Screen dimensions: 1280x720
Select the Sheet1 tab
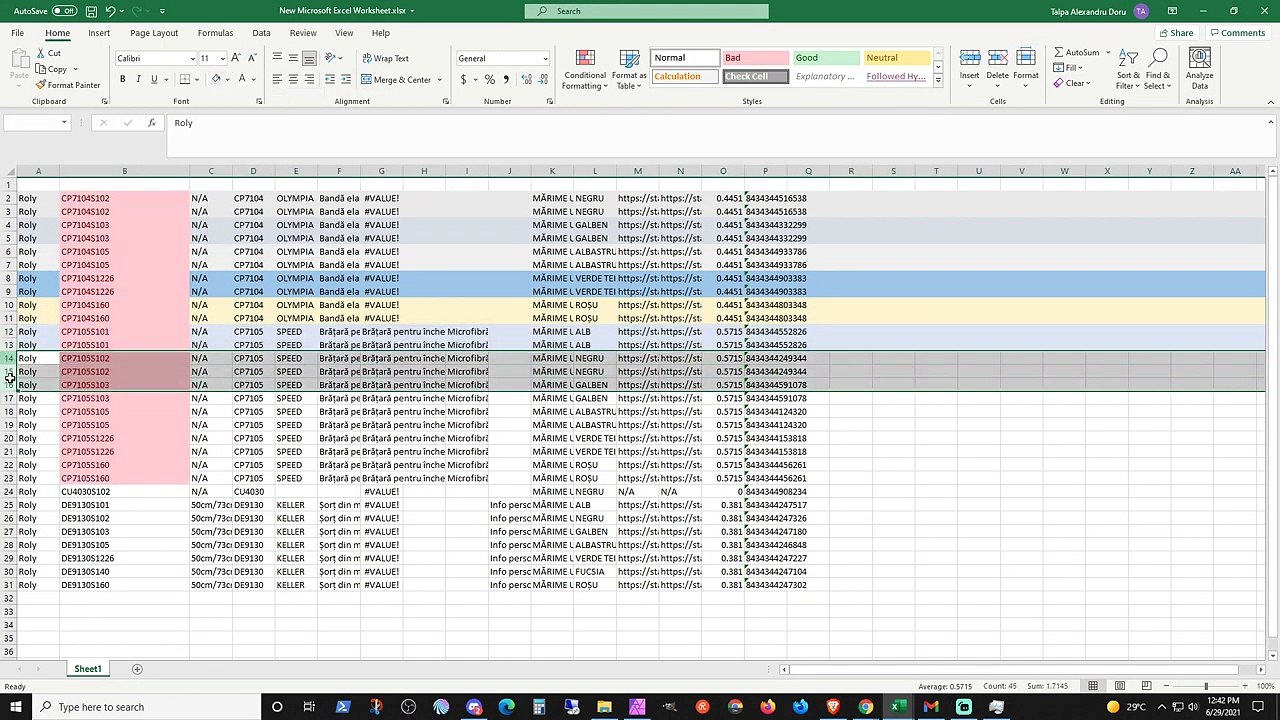coord(87,669)
